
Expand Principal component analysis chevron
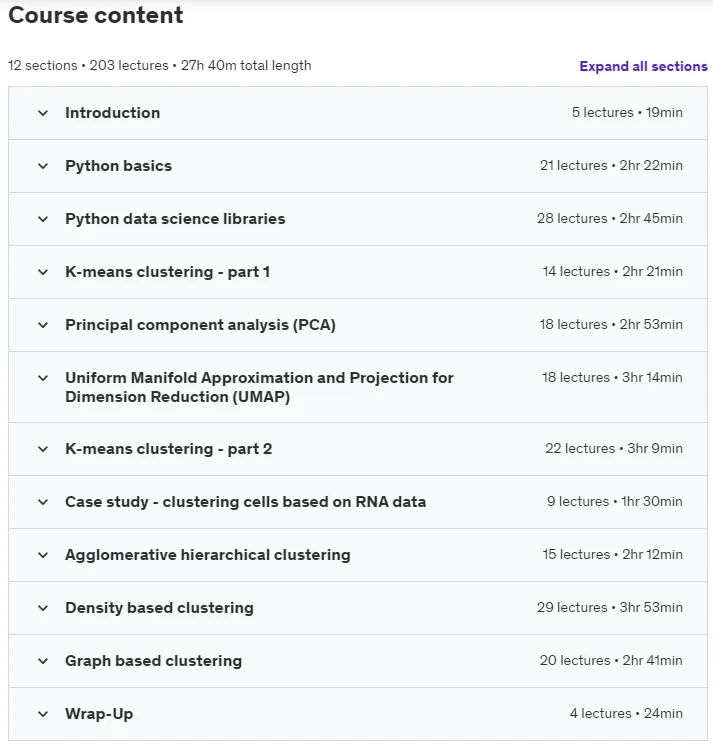point(43,325)
